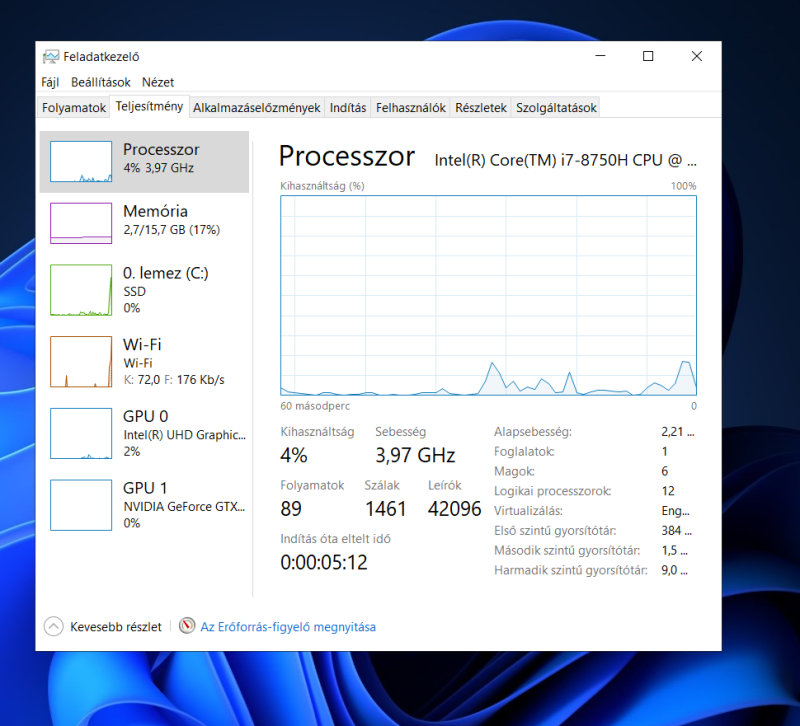
Task: Minimize the Feladatkezelő window
Action: tap(601, 56)
